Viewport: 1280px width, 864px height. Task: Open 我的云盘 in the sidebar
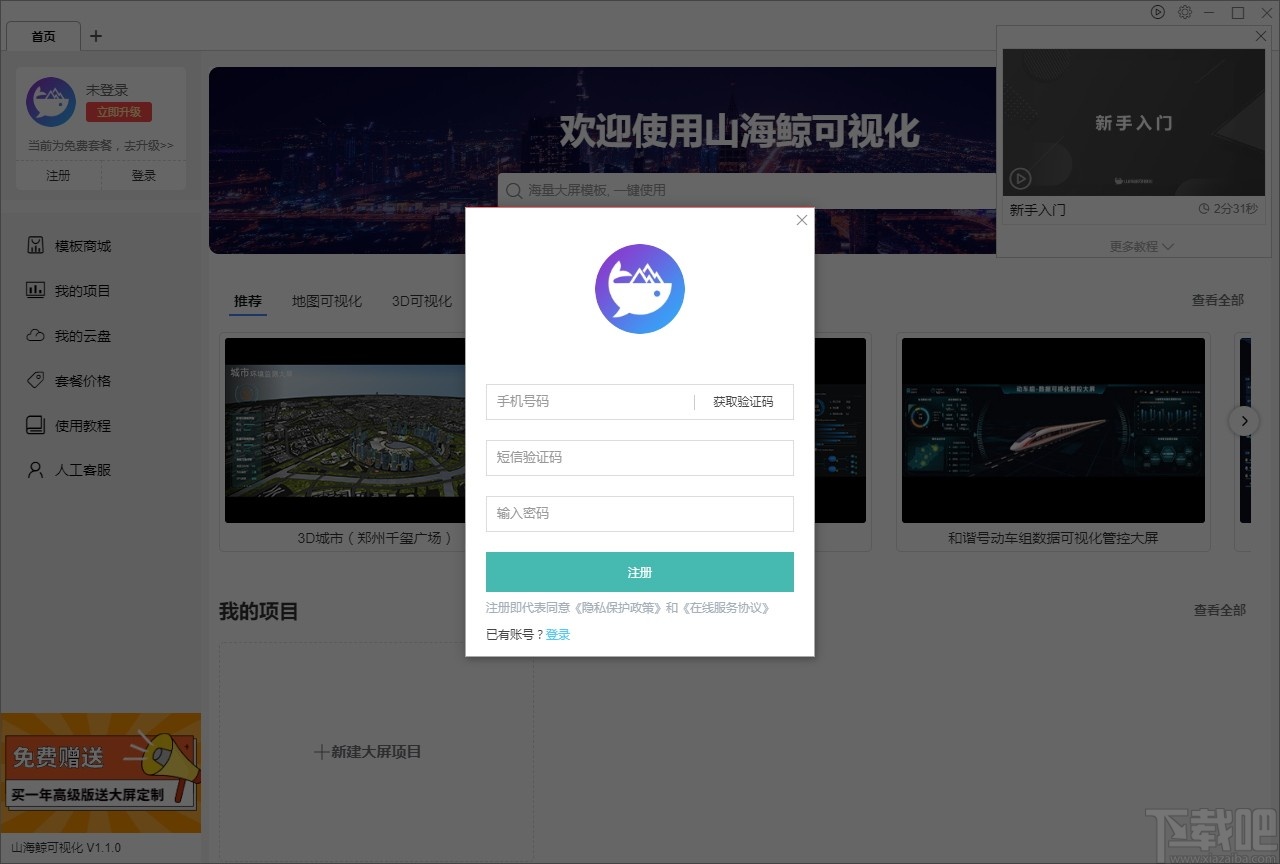pyautogui.click(x=83, y=336)
